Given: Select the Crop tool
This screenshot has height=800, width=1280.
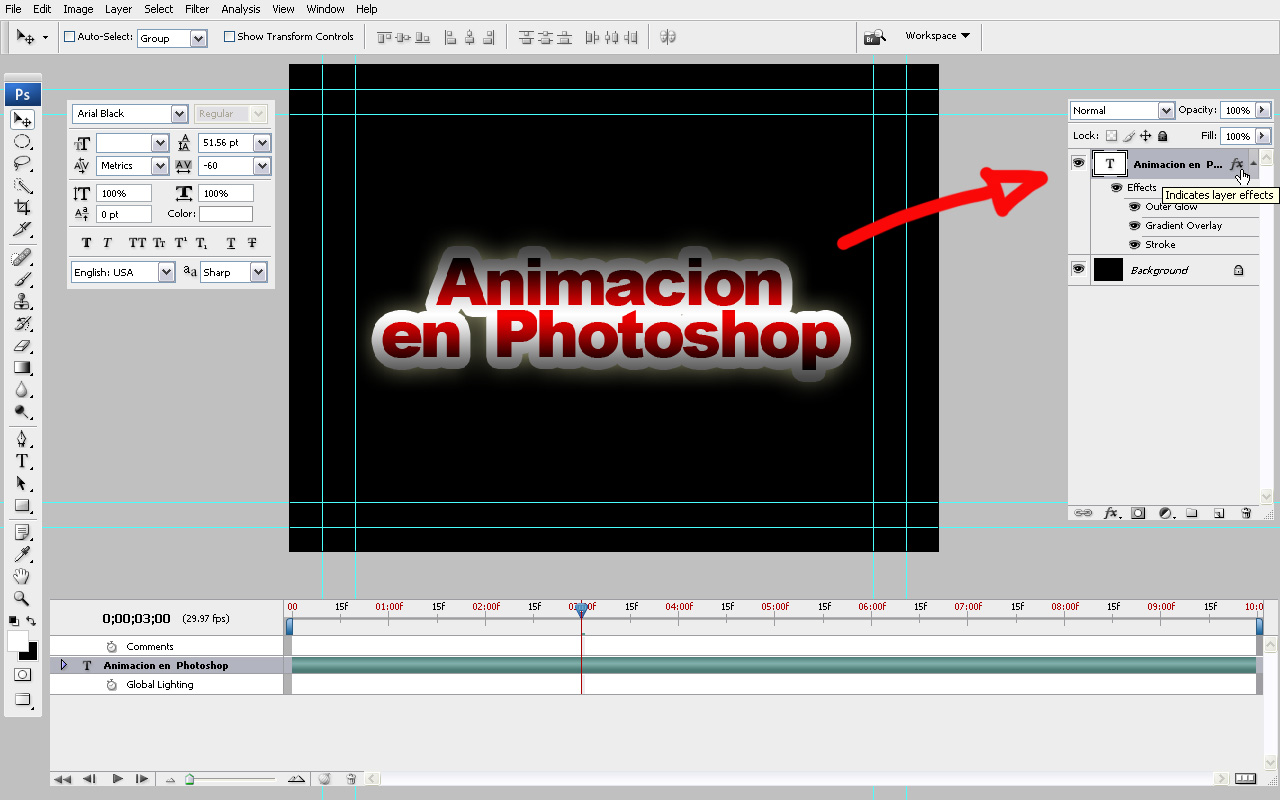Looking at the screenshot, I should pos(22,208).
